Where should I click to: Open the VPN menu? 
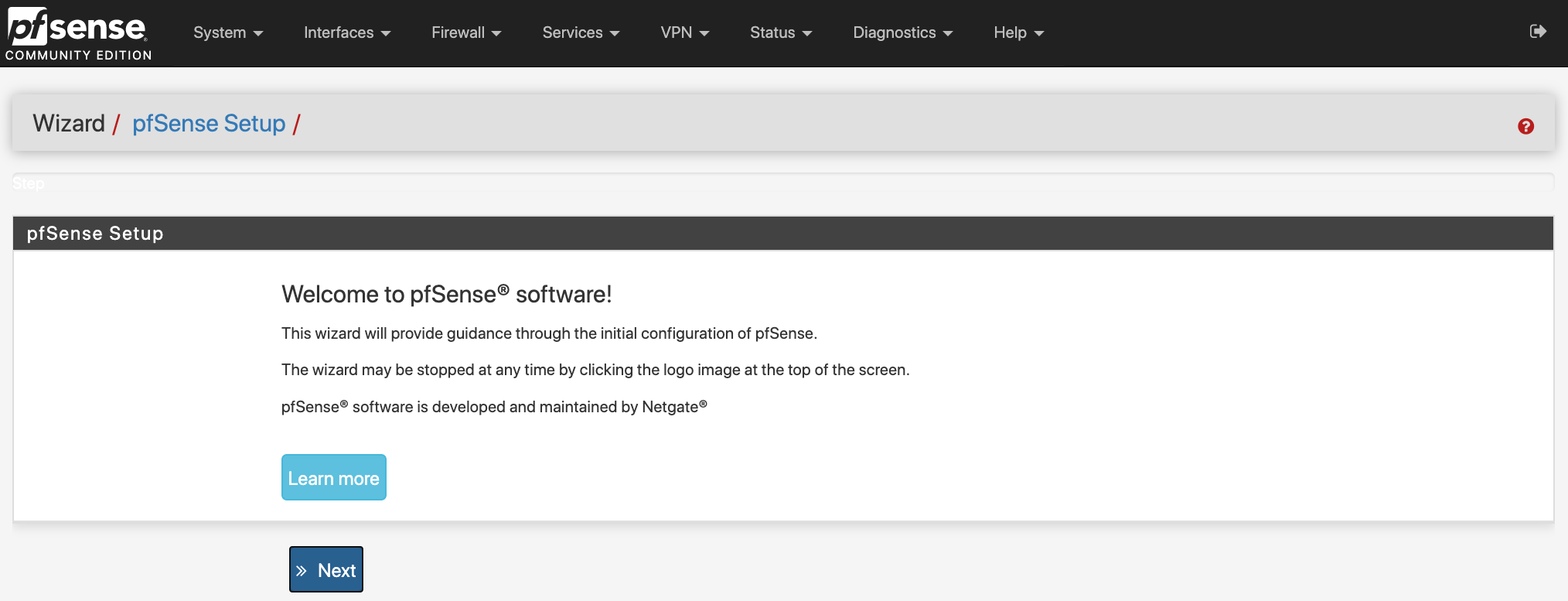(x=685, y=32)
